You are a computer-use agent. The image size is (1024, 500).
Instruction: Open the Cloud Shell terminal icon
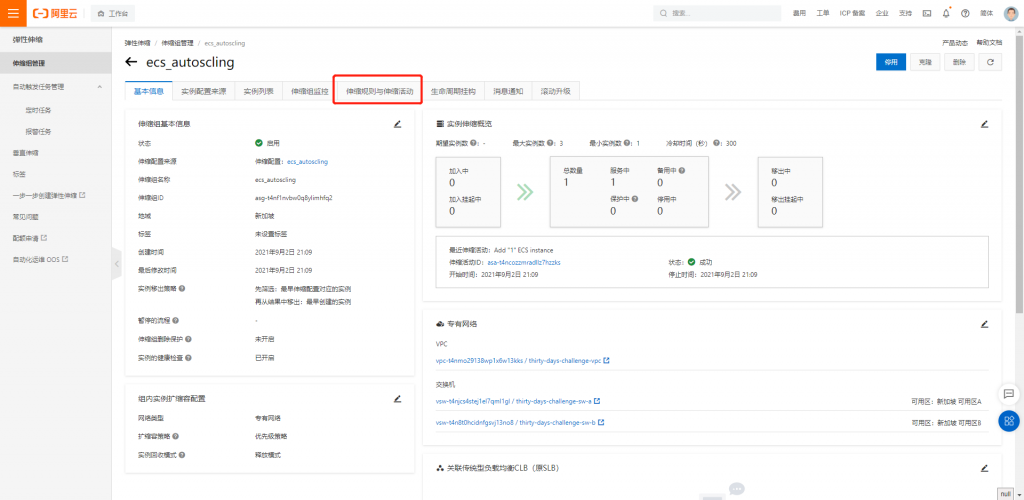pos(927,13)
